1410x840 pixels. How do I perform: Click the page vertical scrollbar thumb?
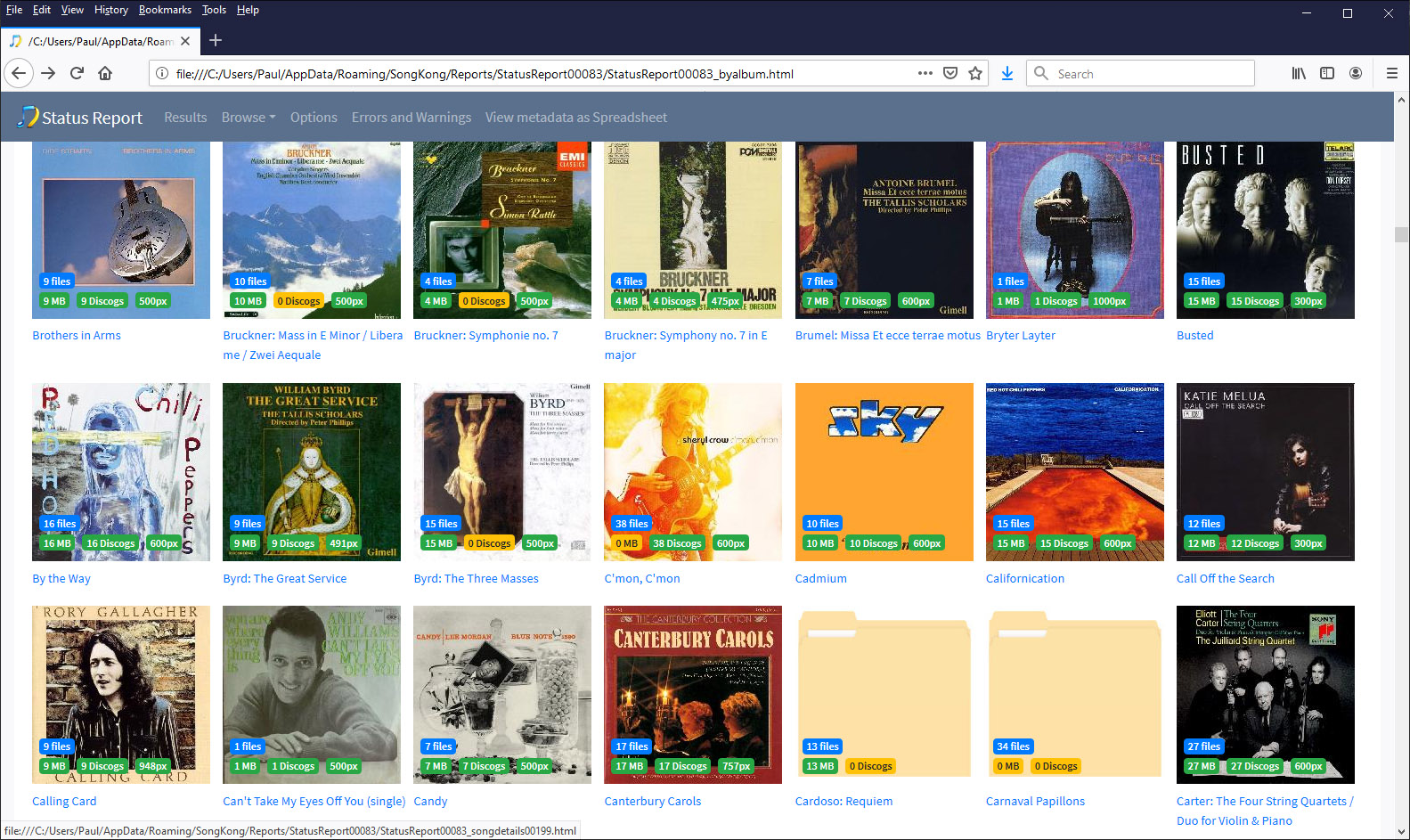(x=1401, y=235)
